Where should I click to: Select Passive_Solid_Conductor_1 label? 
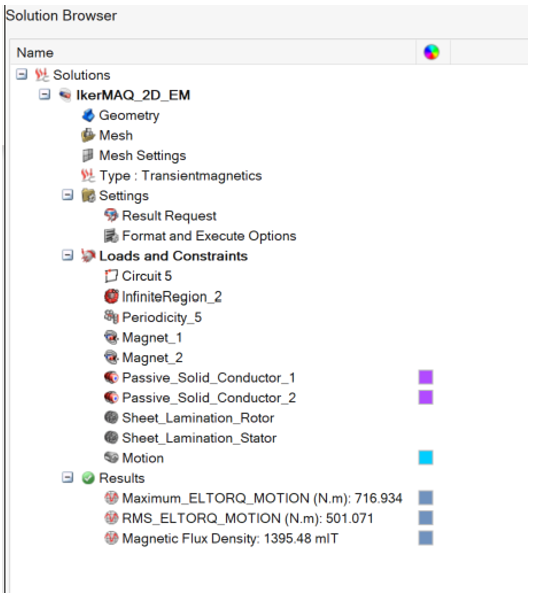[x=209, y=378]
